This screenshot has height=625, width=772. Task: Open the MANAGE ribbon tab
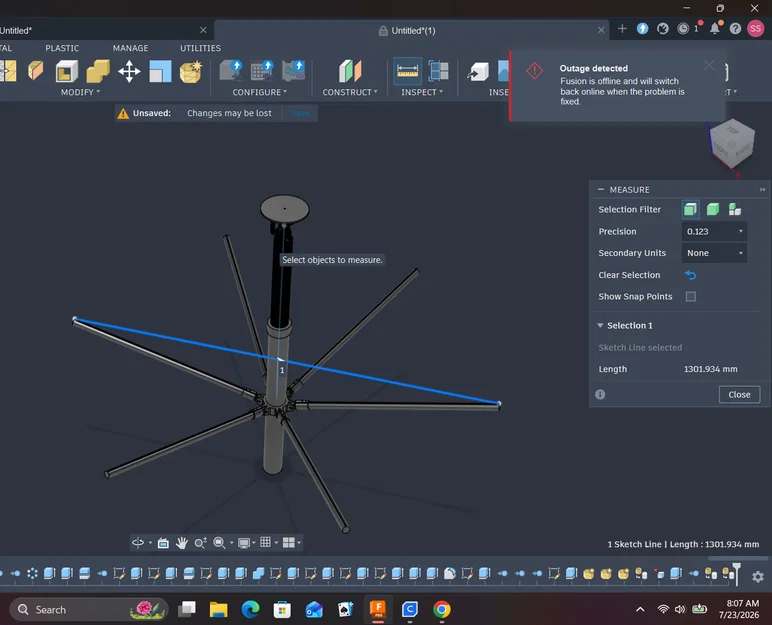[130, 48]
